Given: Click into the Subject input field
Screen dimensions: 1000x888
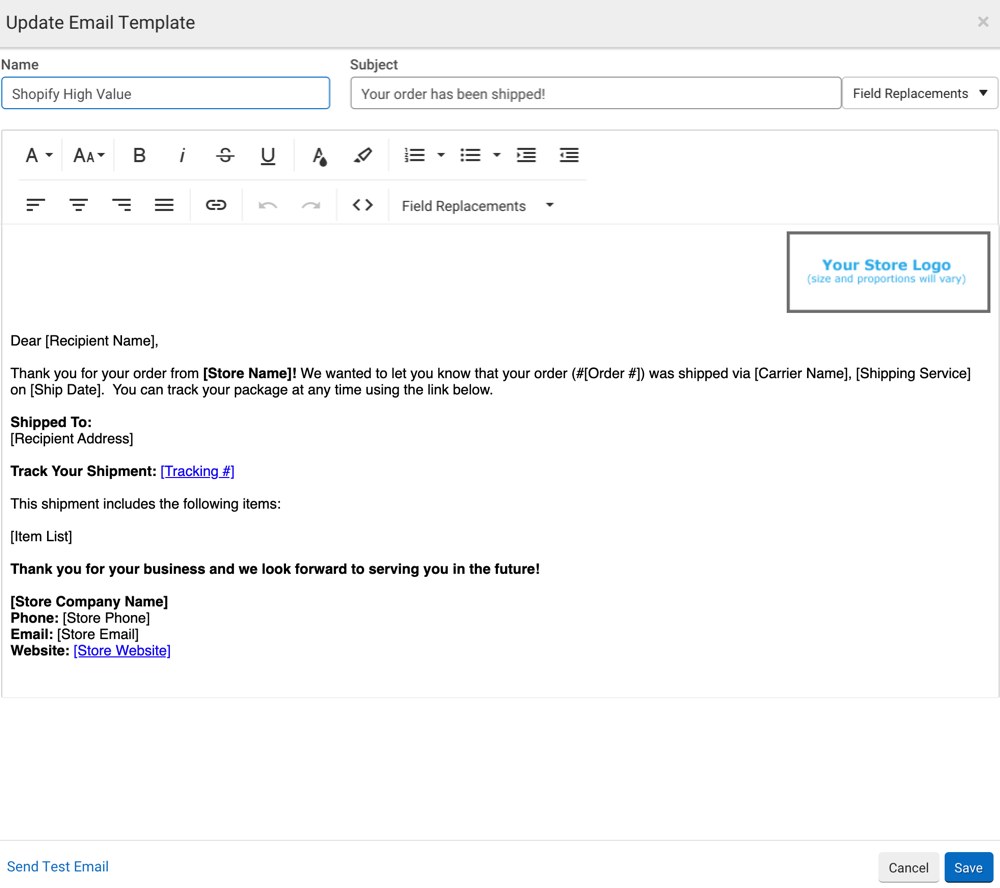Looking at the screenshot, I should (x=595, y=94).
